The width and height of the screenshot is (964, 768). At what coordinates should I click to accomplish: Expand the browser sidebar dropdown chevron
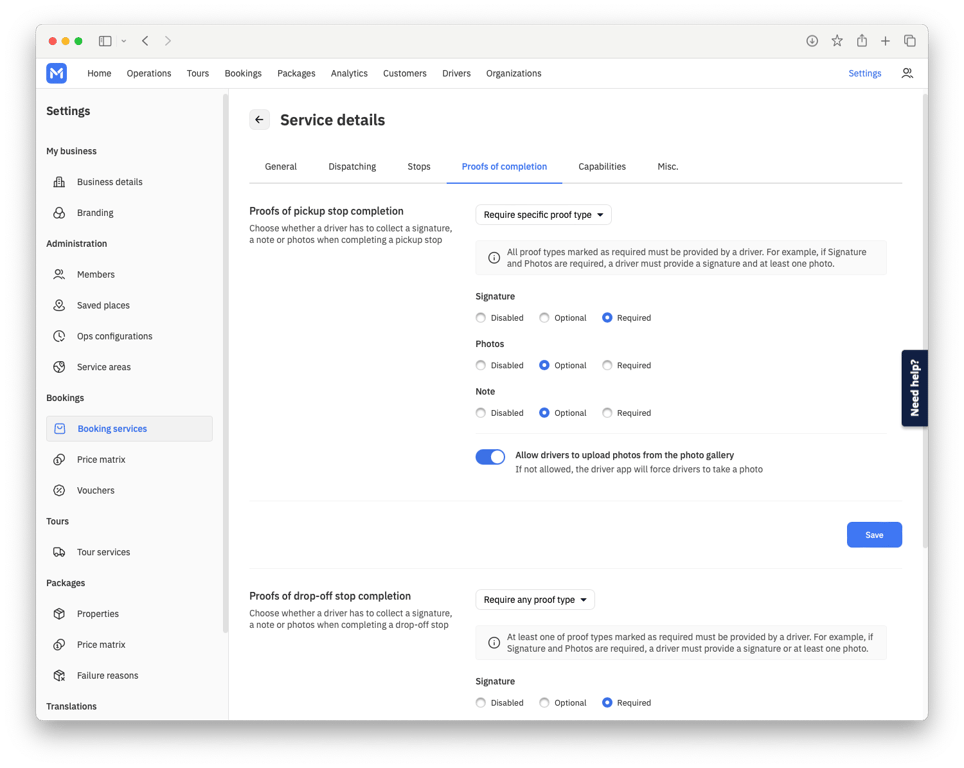pyautogui.click(x=124, y=41)
